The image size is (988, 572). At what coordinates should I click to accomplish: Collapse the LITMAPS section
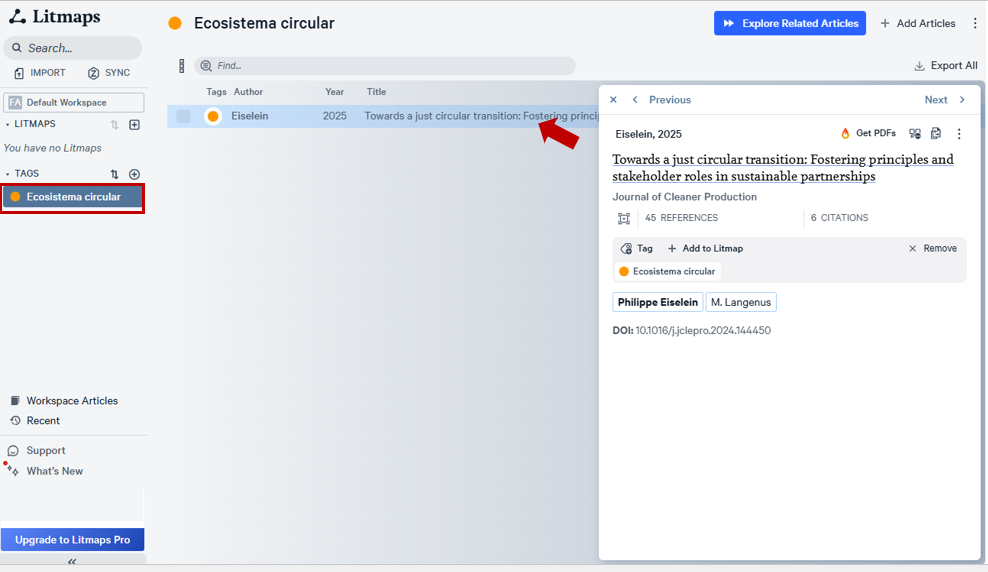coord(8,125)
